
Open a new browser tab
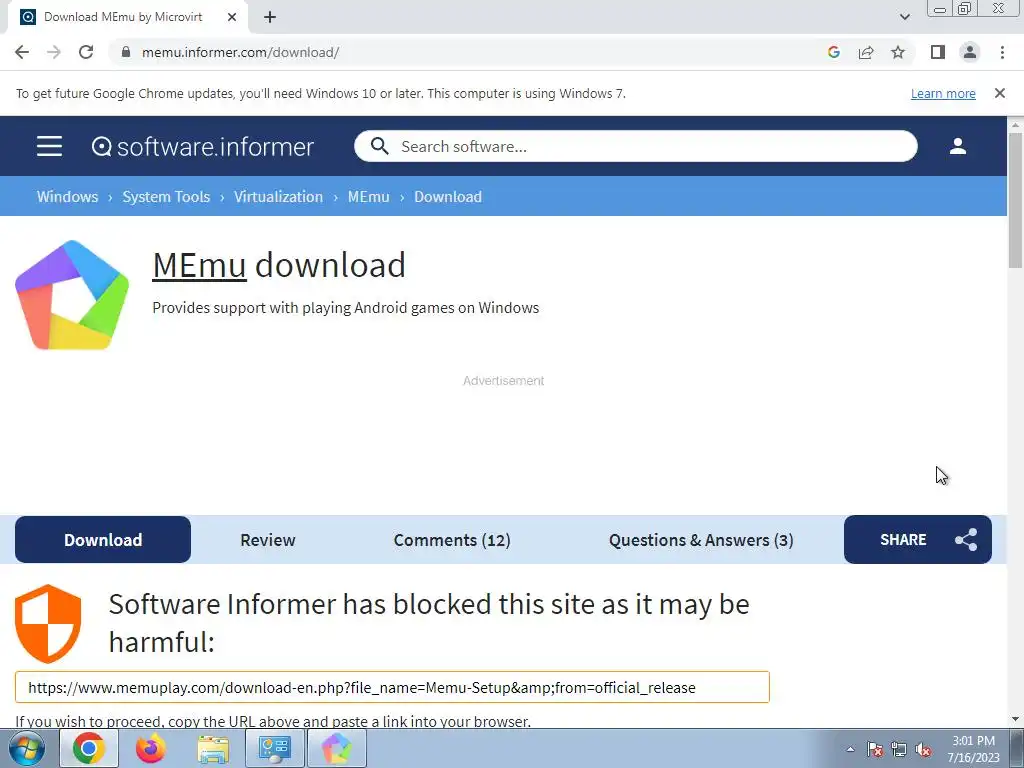coord(270,17)
